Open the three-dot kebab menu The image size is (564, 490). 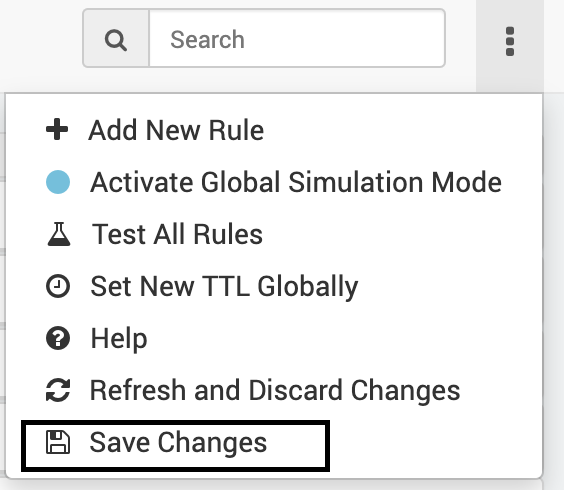coord(510,41)
